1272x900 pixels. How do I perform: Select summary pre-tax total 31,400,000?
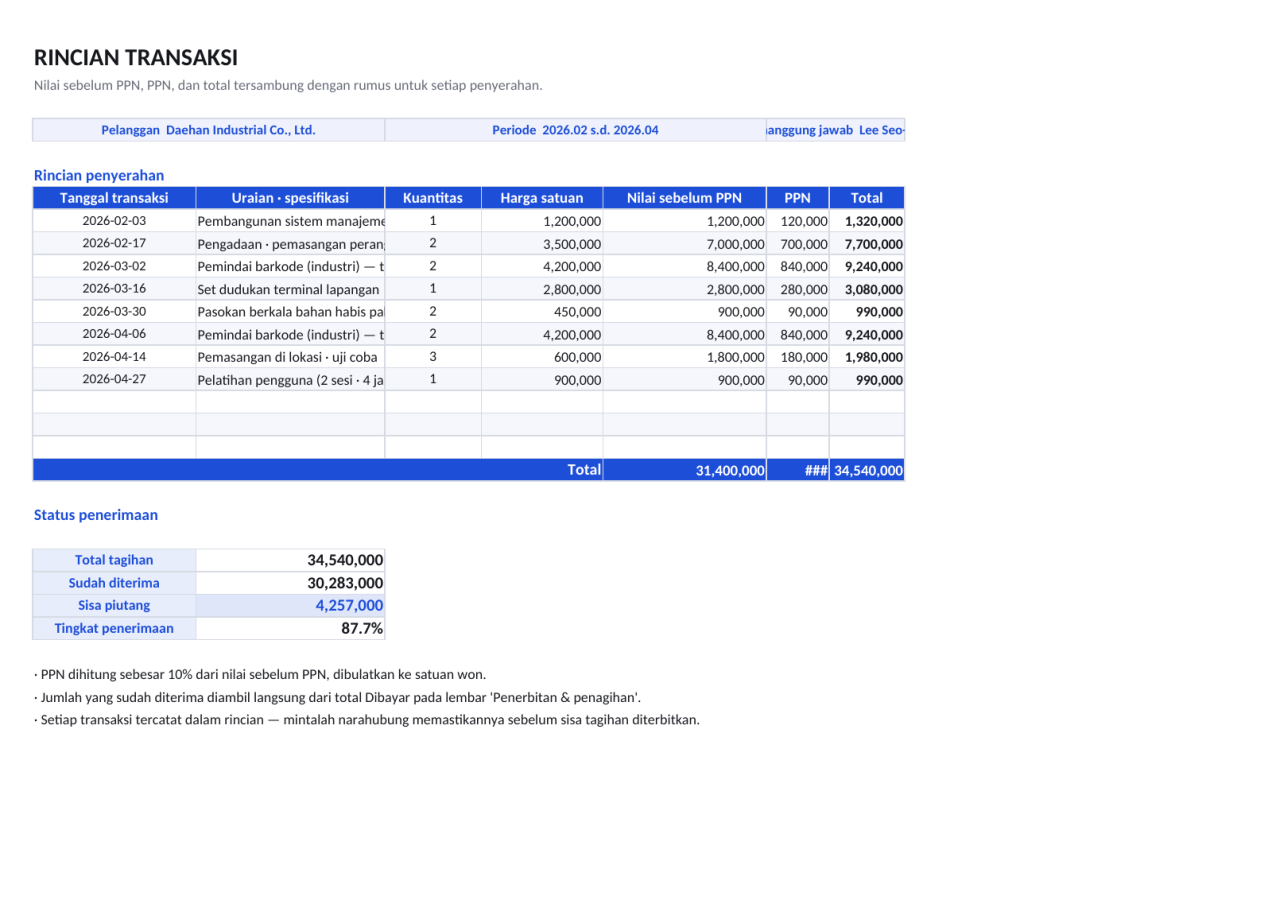click(684, 470)
